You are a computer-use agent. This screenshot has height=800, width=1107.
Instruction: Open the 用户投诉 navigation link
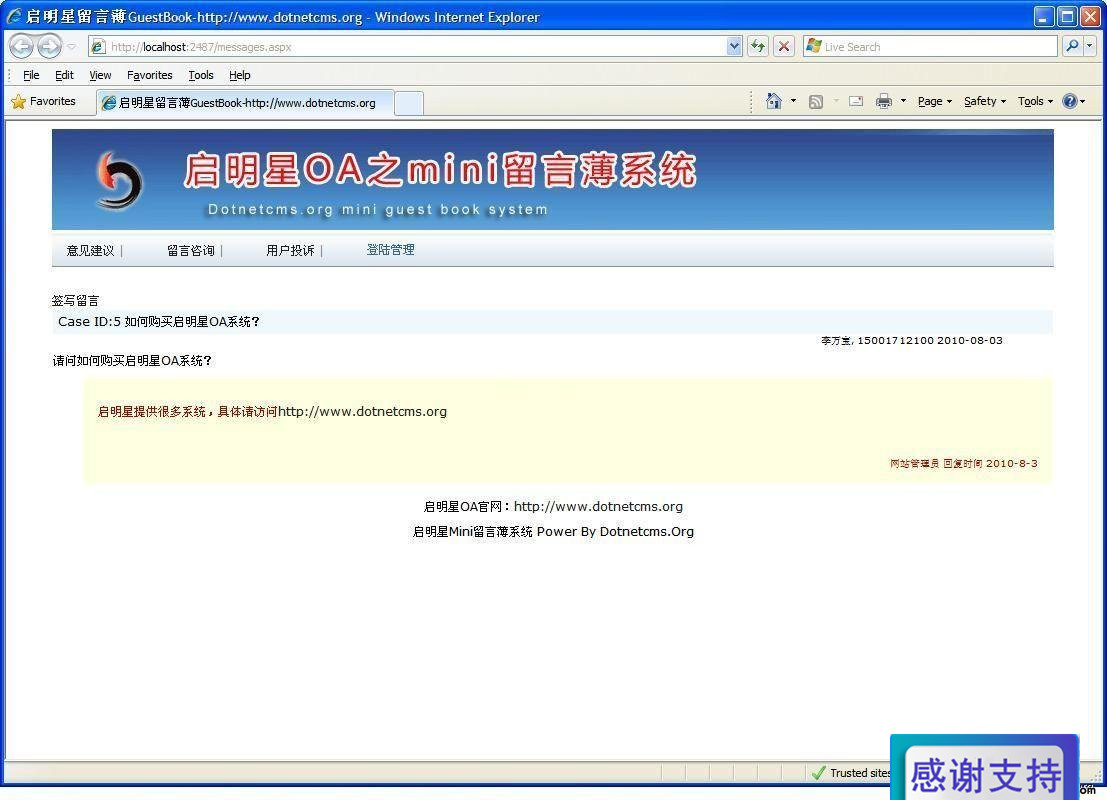pos(290,251)
